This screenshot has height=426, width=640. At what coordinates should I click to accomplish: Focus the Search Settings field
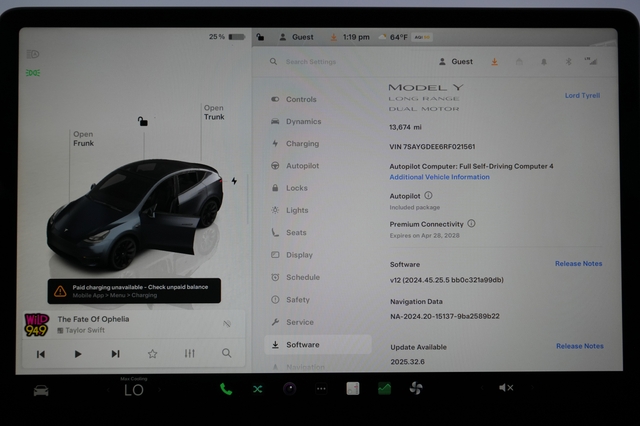point(310,62)
